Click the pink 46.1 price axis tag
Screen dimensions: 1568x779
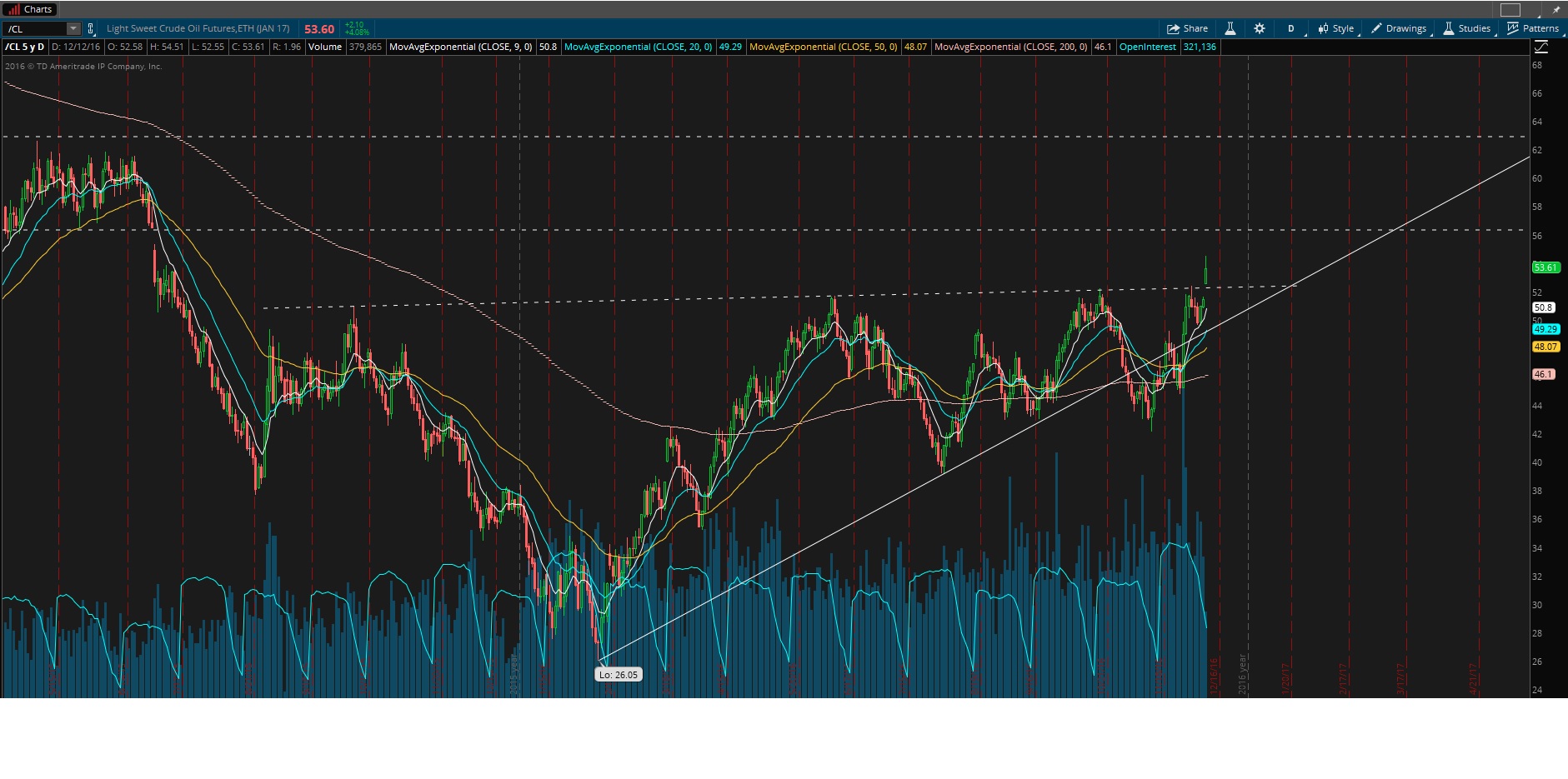tap(1543, 374)
